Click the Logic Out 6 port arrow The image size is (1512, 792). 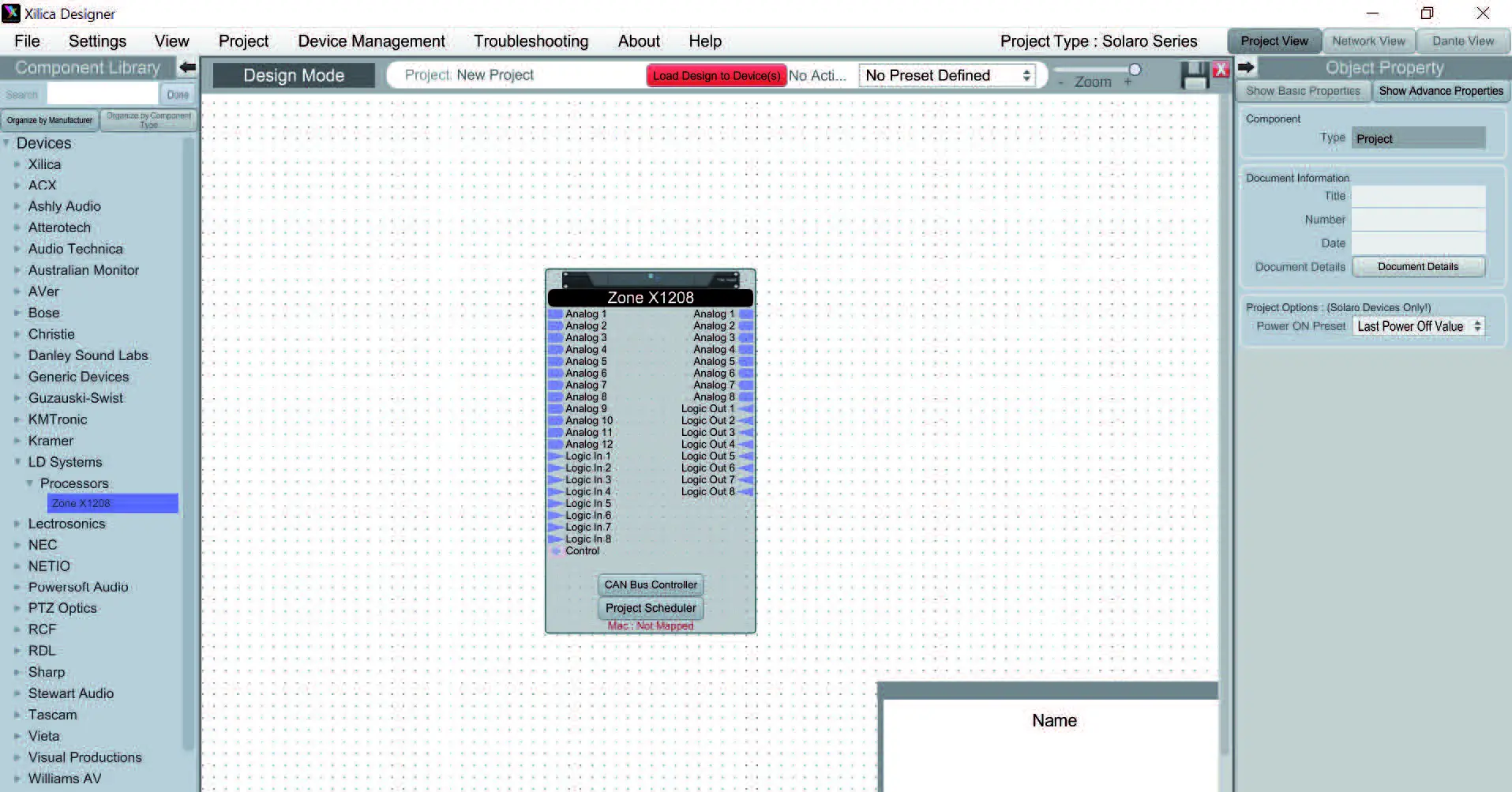[746, 468]
